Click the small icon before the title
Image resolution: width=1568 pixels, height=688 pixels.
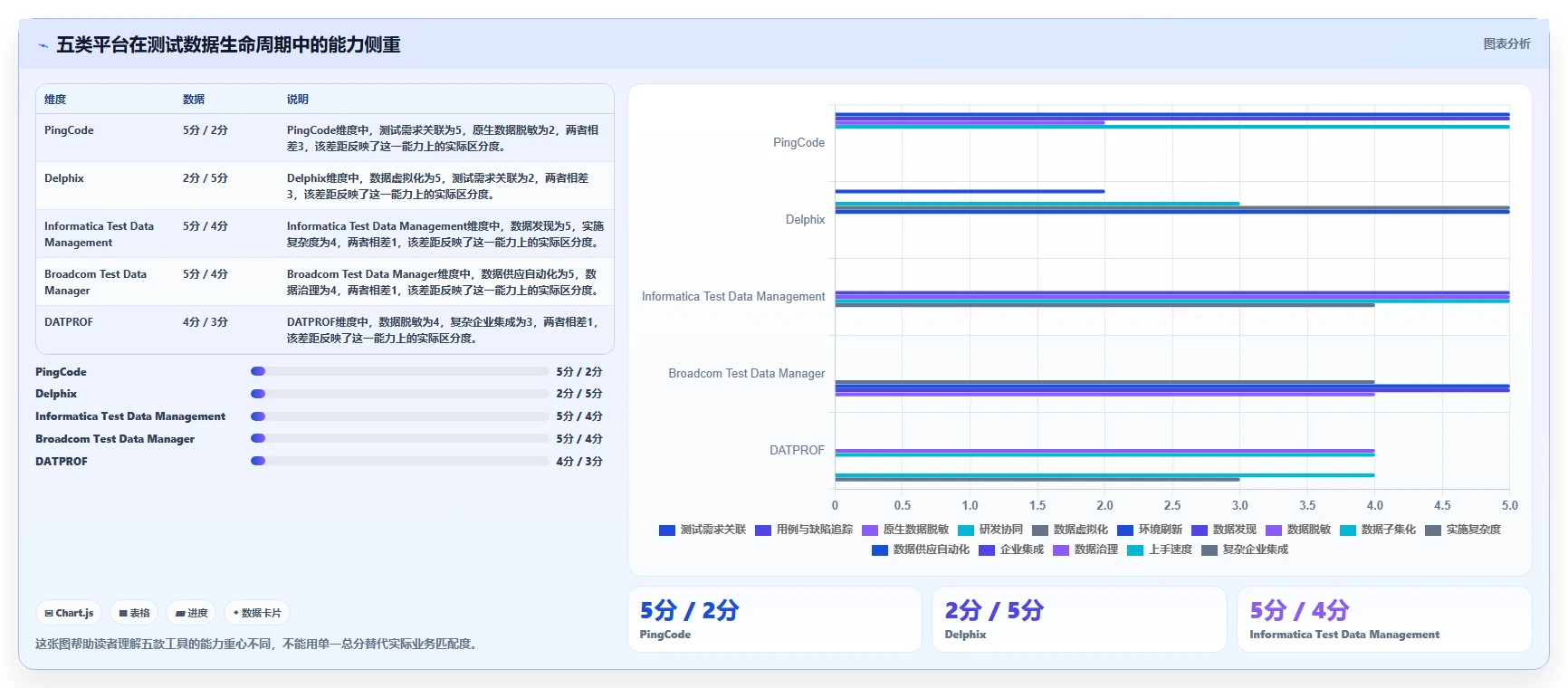[x=43, y=45]
